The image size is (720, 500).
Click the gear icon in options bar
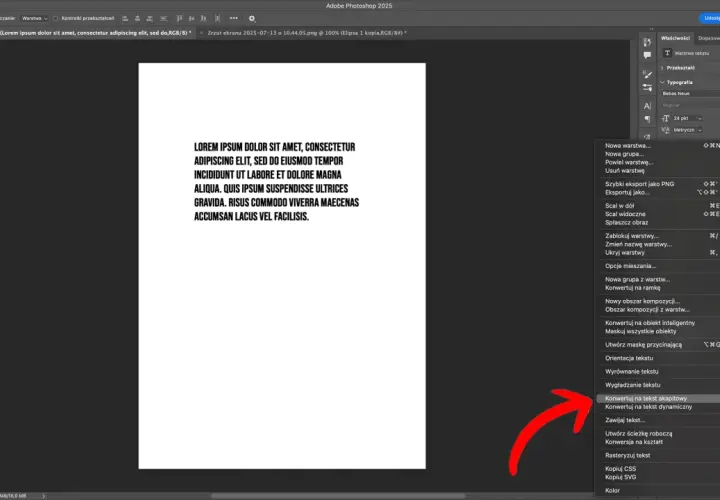pos(252,19)
